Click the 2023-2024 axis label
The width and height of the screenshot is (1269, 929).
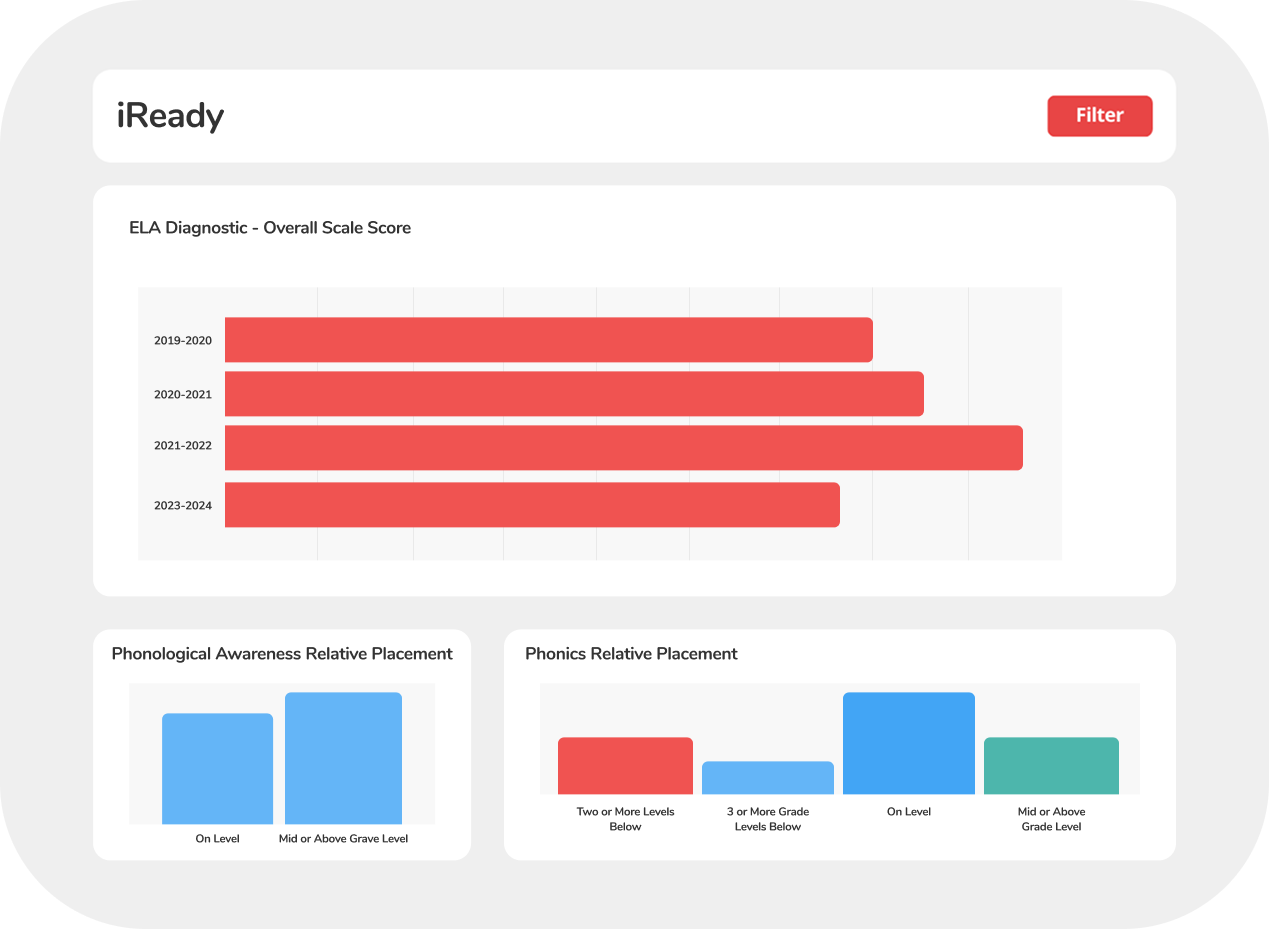coord(183,506)
